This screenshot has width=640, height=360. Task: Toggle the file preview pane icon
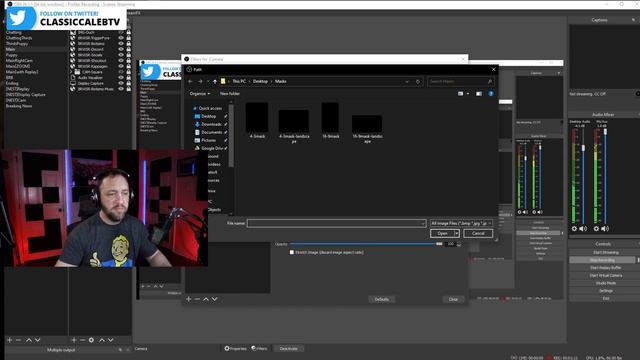click(479, 93)
